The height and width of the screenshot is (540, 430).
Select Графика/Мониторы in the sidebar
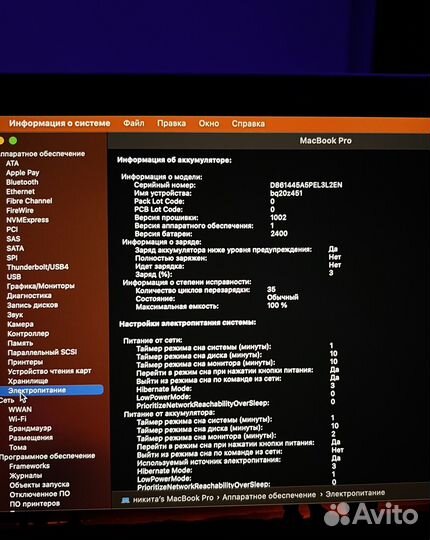(x=41, y=286)
